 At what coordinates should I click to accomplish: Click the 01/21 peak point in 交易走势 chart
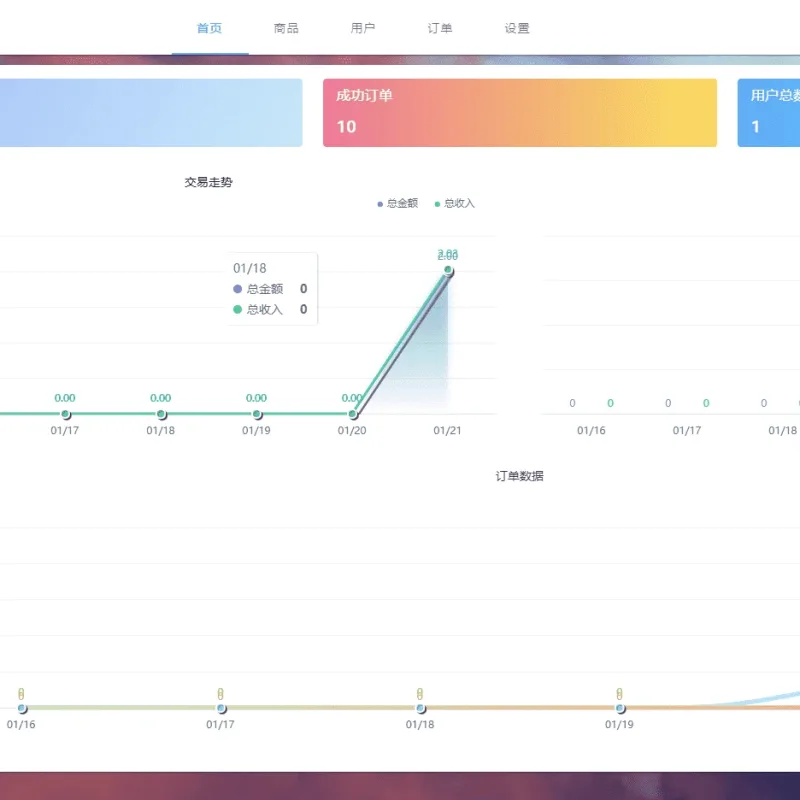[x=448, y=270]
